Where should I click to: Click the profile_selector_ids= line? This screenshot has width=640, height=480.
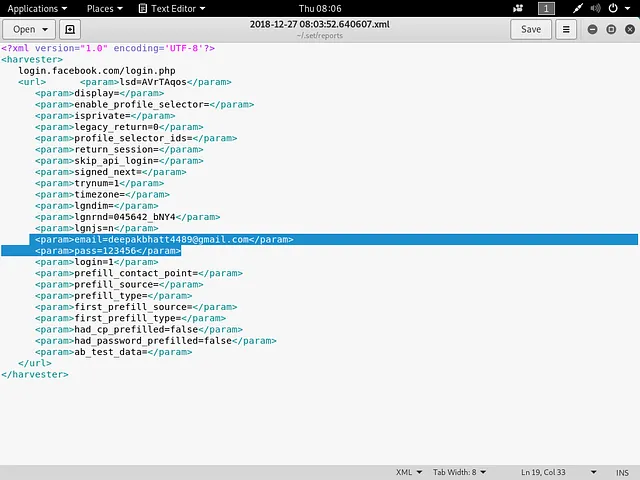tap(136, 138)
